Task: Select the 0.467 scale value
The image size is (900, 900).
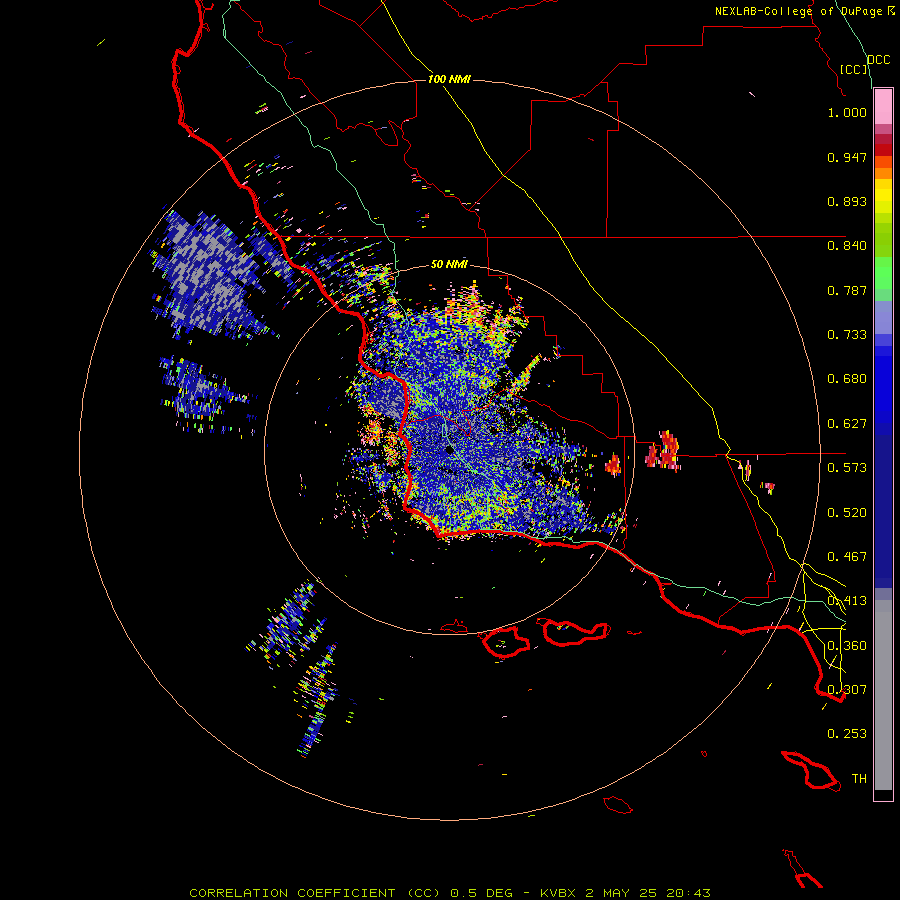Action: click(847, 557)
